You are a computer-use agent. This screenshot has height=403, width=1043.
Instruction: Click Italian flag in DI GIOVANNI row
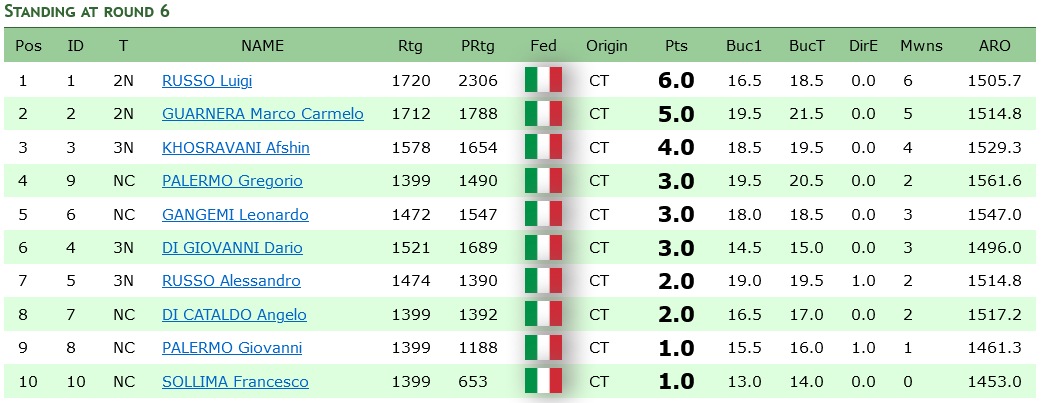(543, 247)
